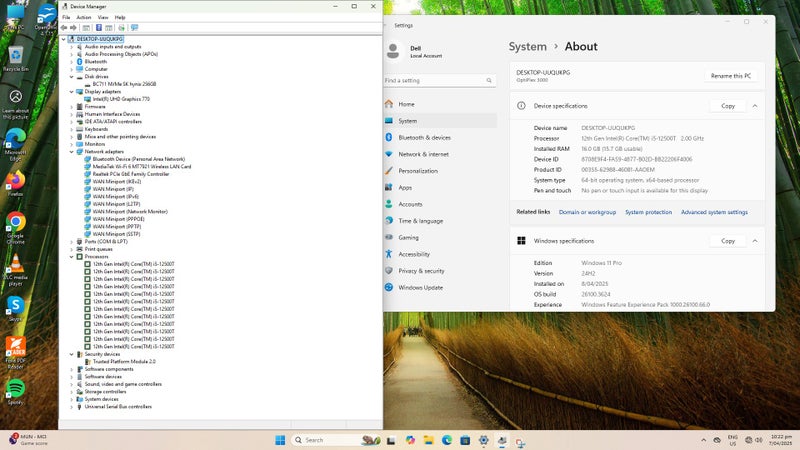Open the Windows Start button

click(280, 440)
